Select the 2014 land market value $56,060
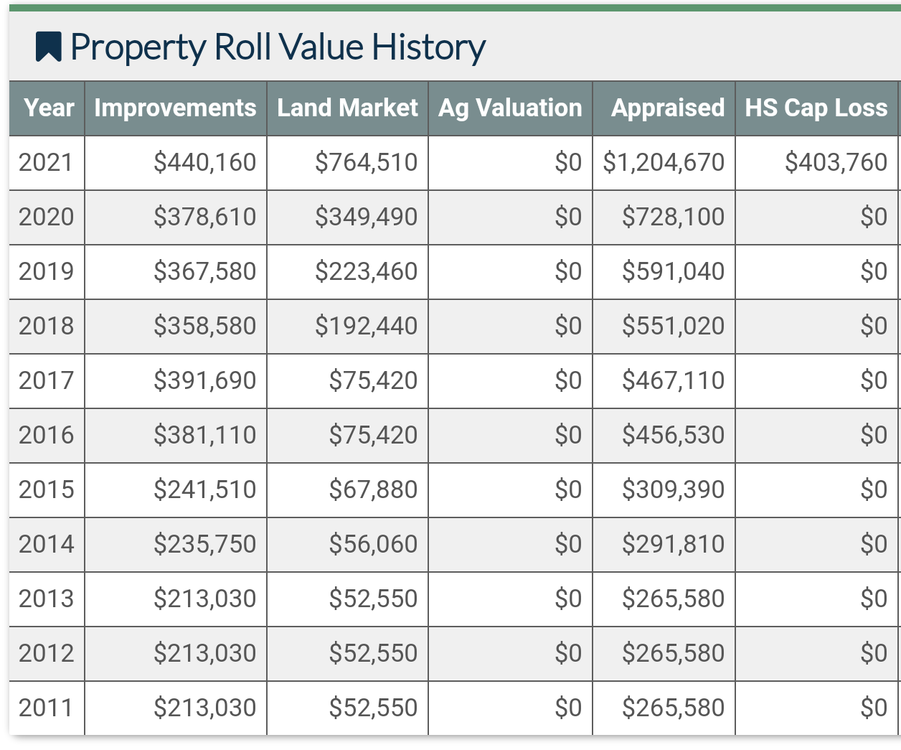The image size is (901, 750). 373,544
